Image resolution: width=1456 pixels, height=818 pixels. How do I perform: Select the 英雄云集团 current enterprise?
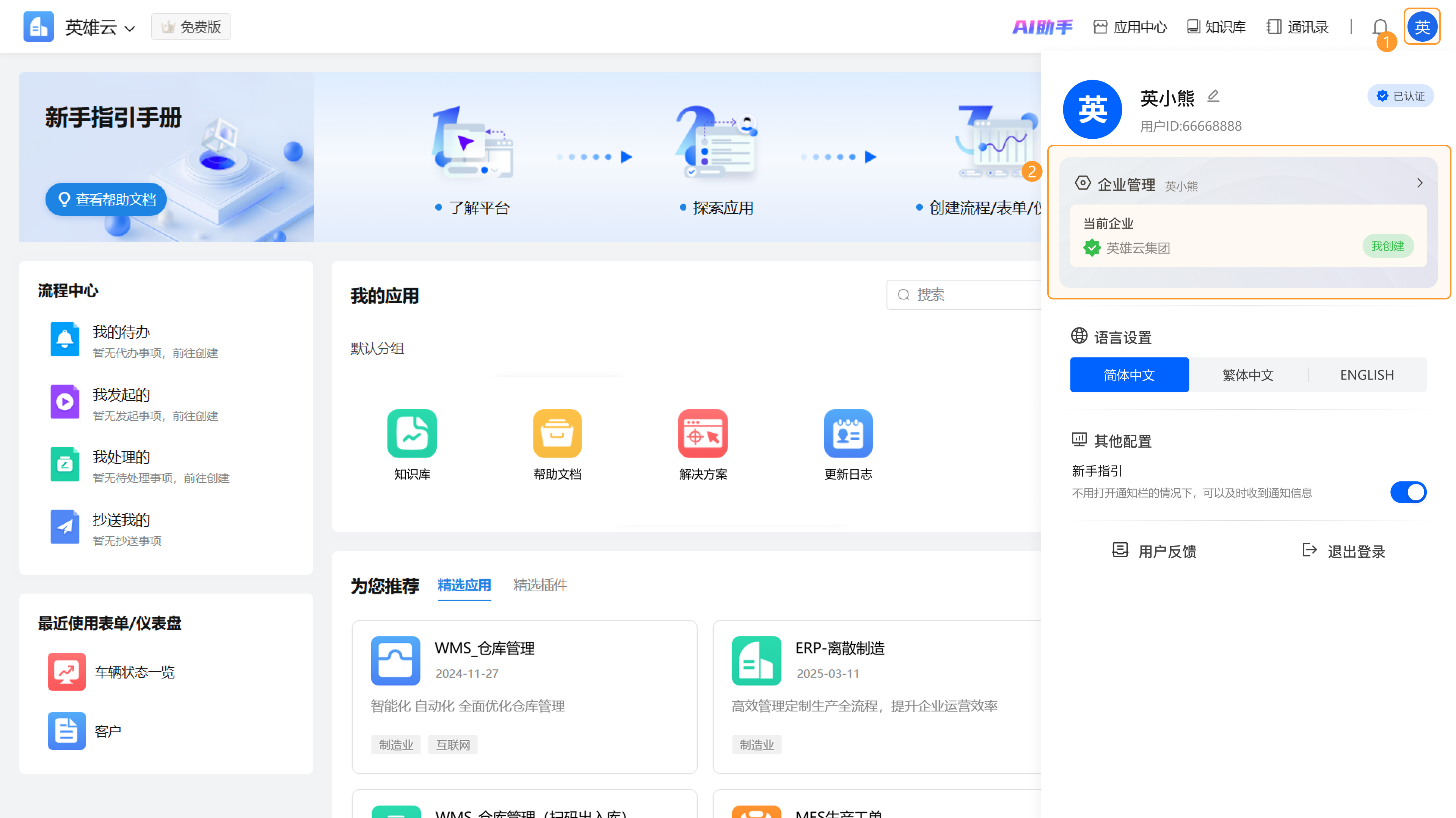click(x=1248, y=235)
